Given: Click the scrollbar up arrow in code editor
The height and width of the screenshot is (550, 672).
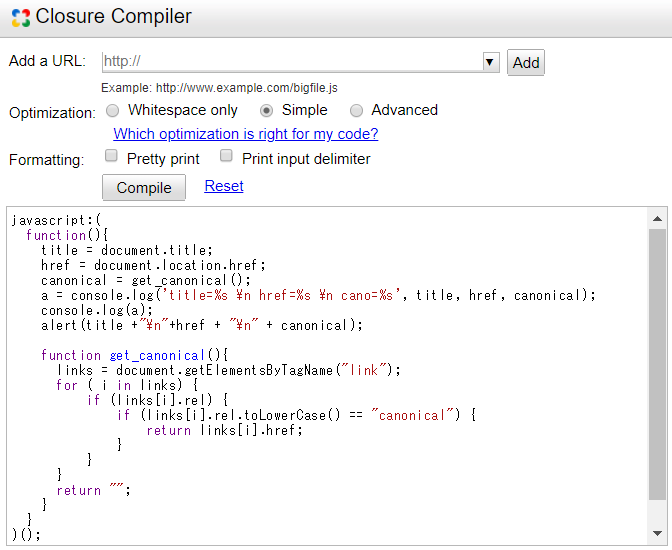Looking at the screenshot, I should pos(657,218).
